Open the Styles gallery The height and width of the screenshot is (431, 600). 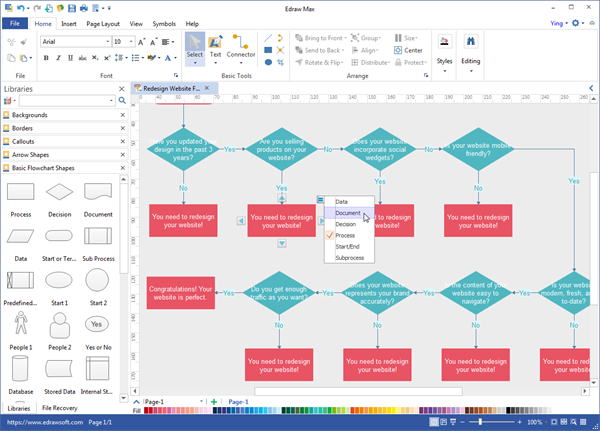(x=444, y=54)
